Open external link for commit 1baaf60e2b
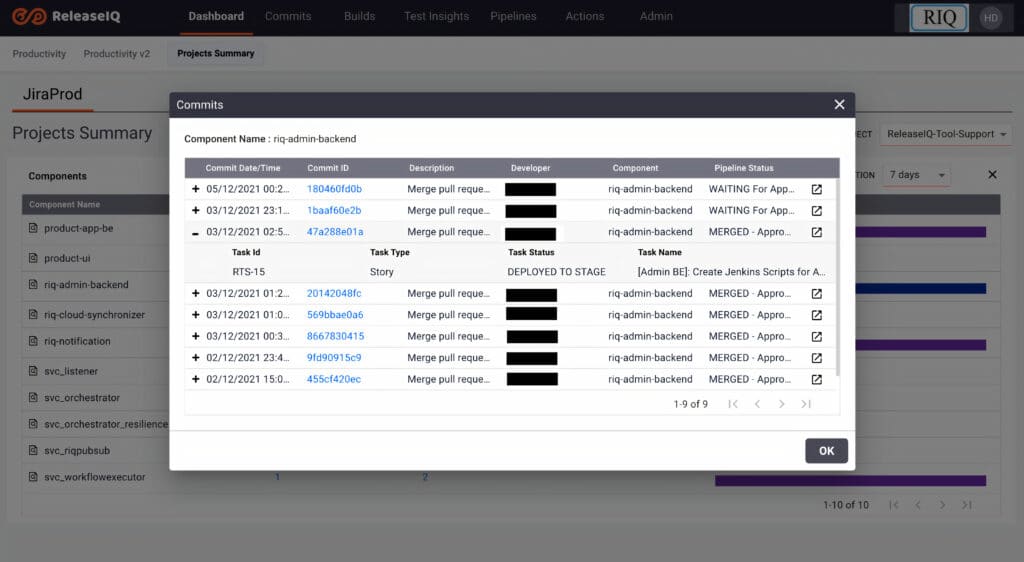The image size is (1024, 562). pyautogui.click(x=816, y=211)
